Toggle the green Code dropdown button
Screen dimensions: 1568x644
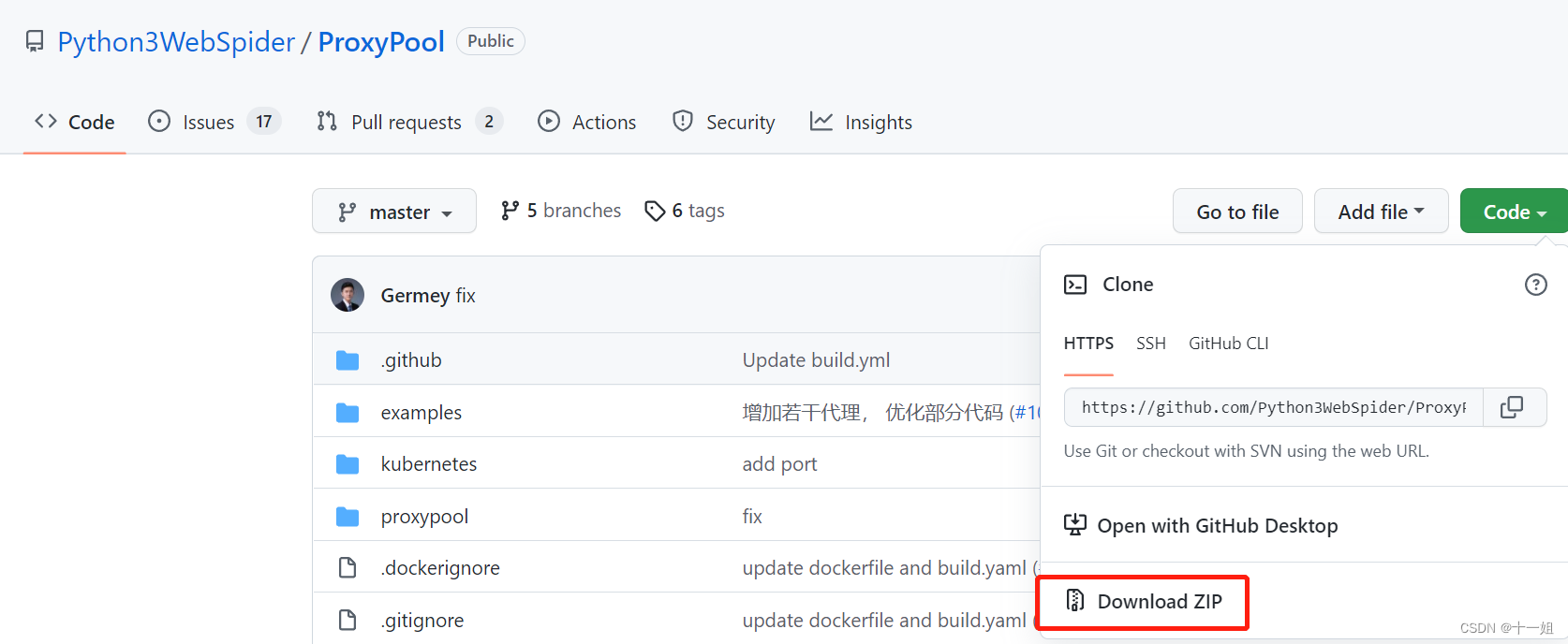coord(1514,212)
